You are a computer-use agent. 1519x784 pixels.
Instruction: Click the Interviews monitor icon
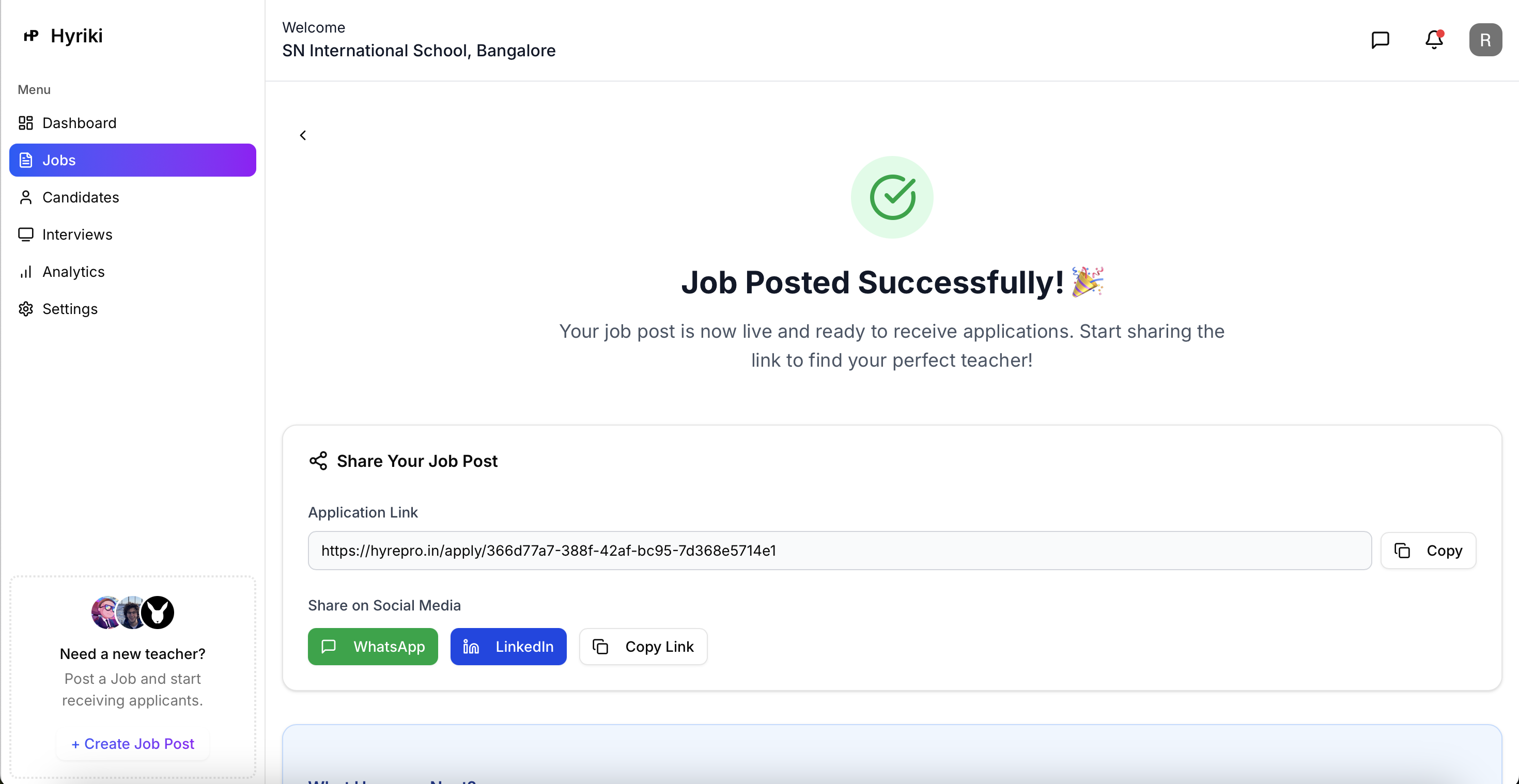pos(26,234)
